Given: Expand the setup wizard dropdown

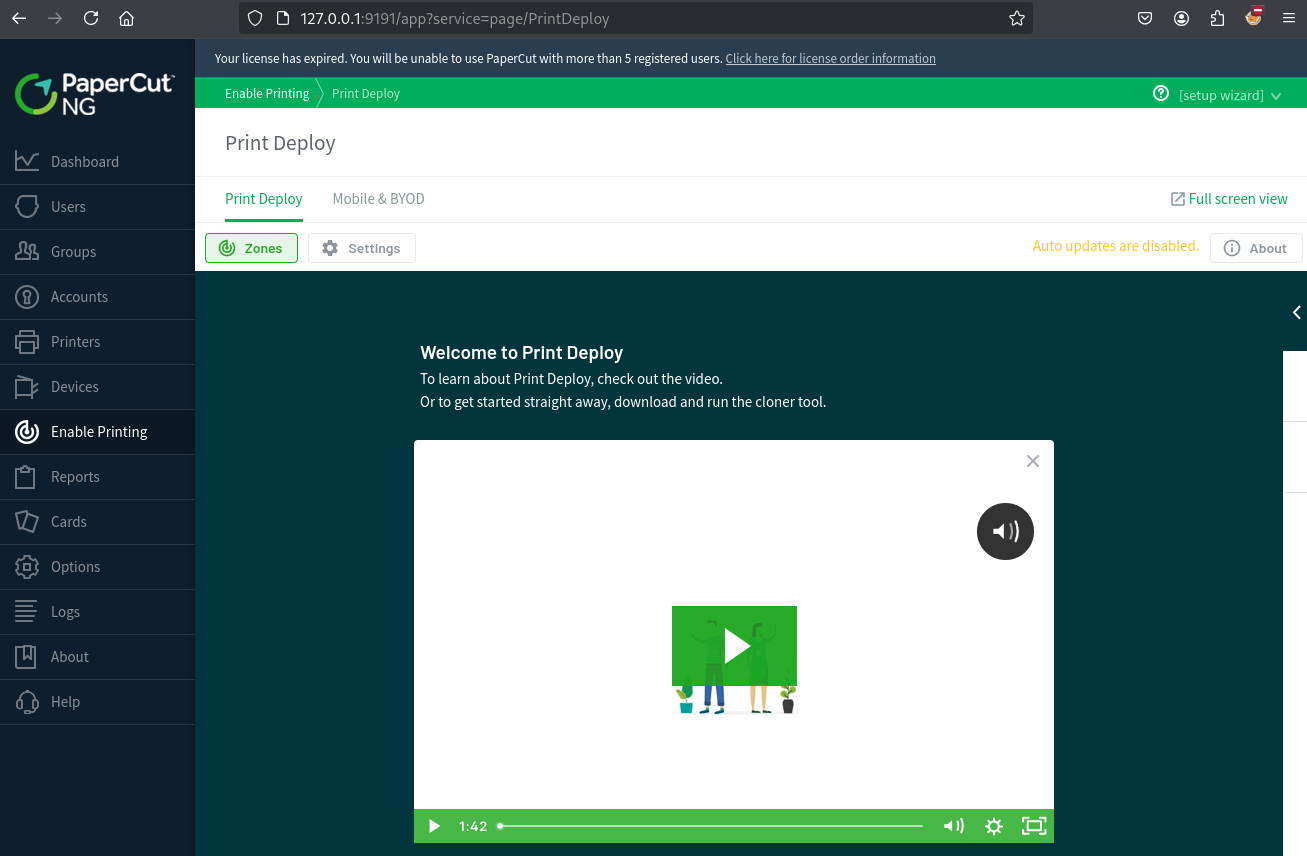Looking at the screenshot, I should pos(1230,95).
